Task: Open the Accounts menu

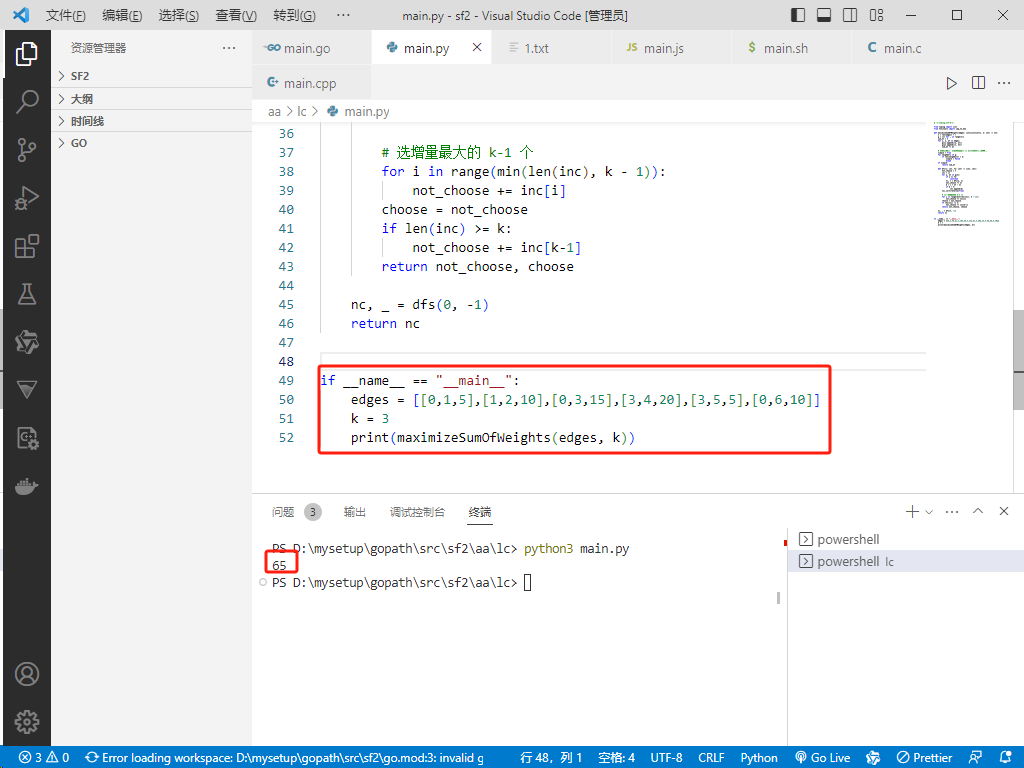Action: [x=27, y=674]
